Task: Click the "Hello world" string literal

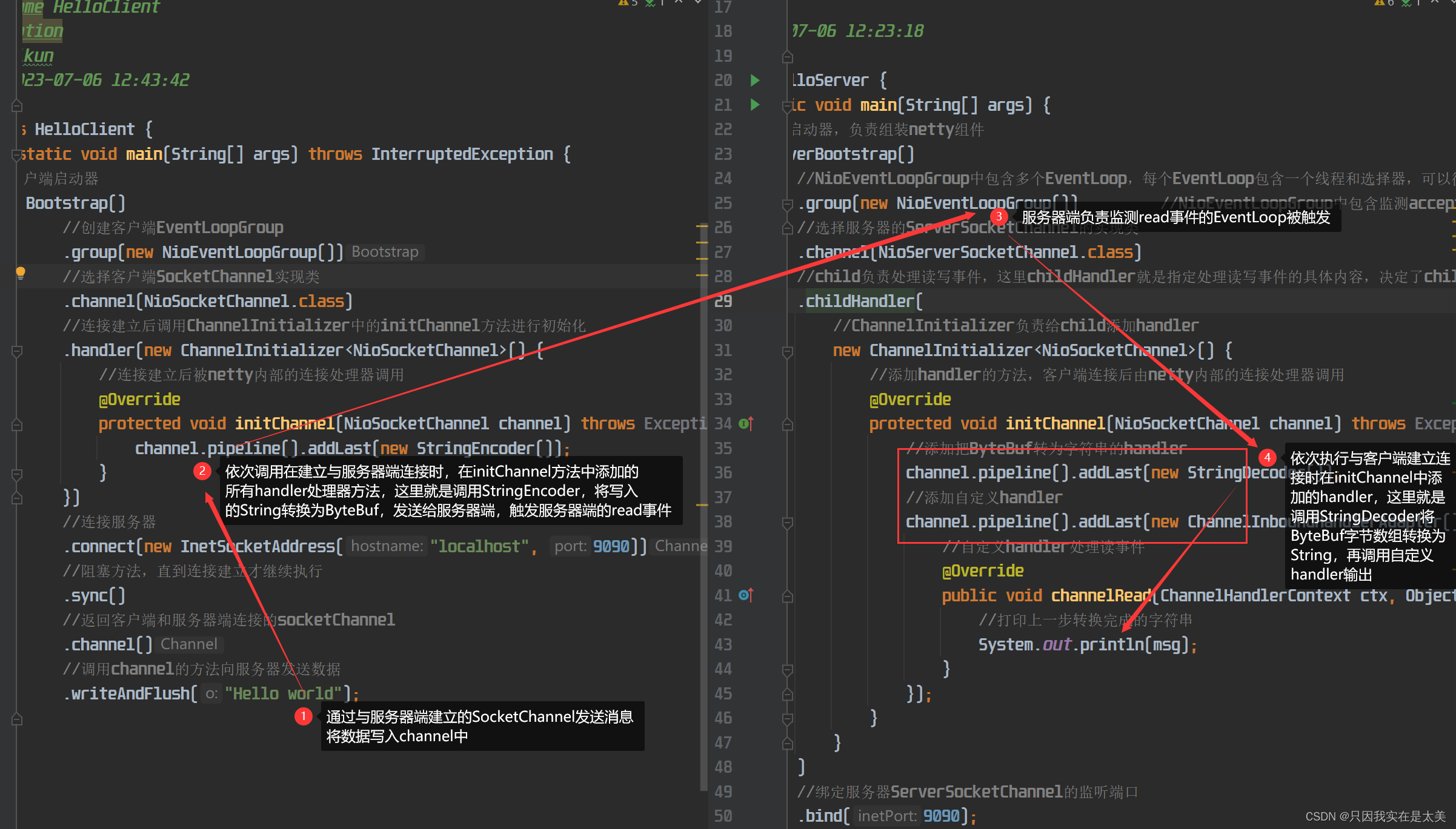Action: pyautogui.click(x=284, y=693)
